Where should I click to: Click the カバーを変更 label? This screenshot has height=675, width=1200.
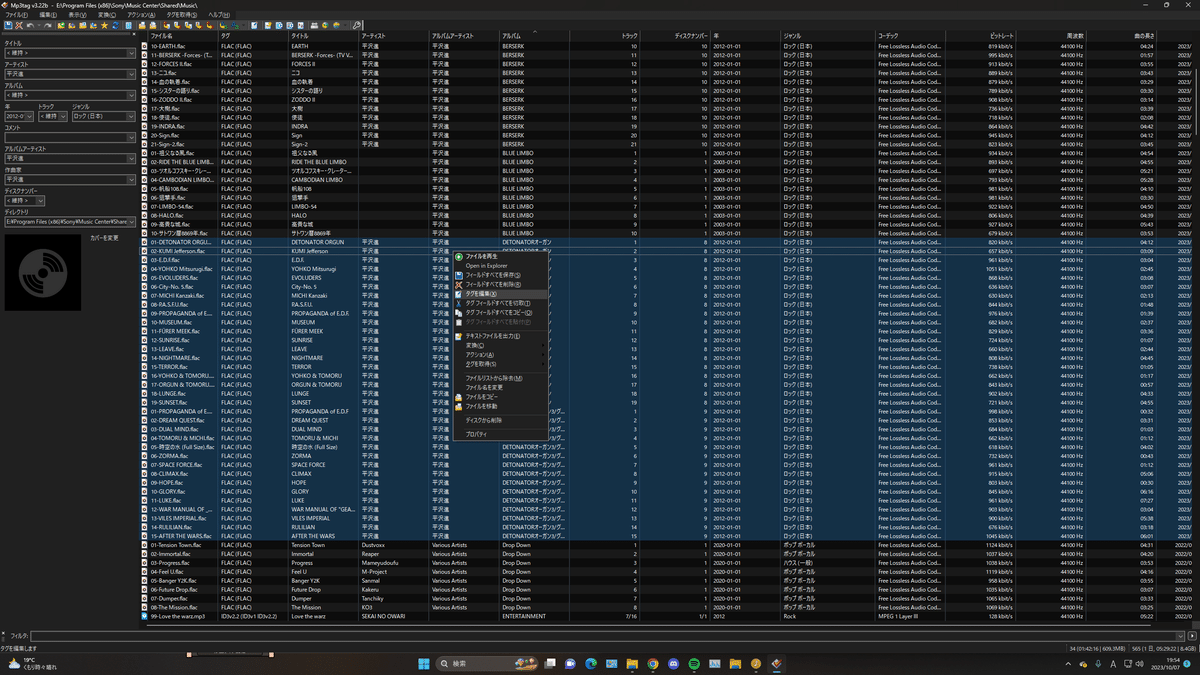click(x=104, y=238)
